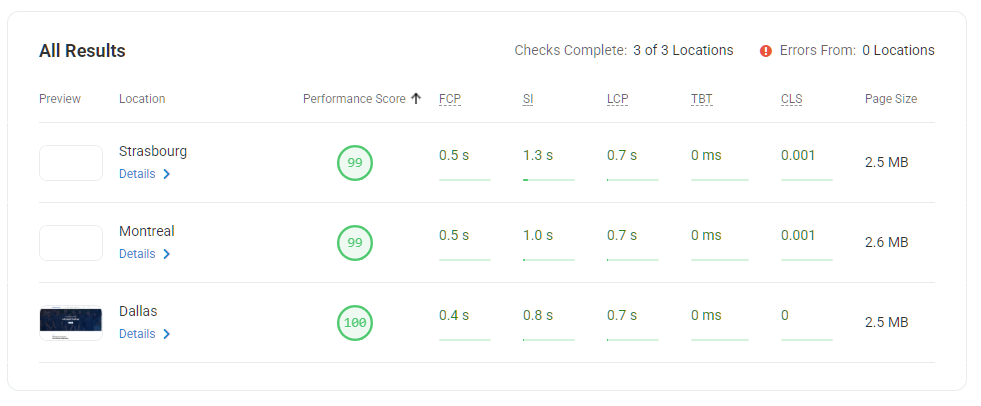
Task: Expand Strasbourg details chevron arrow
Action: [x=167, y=174]
